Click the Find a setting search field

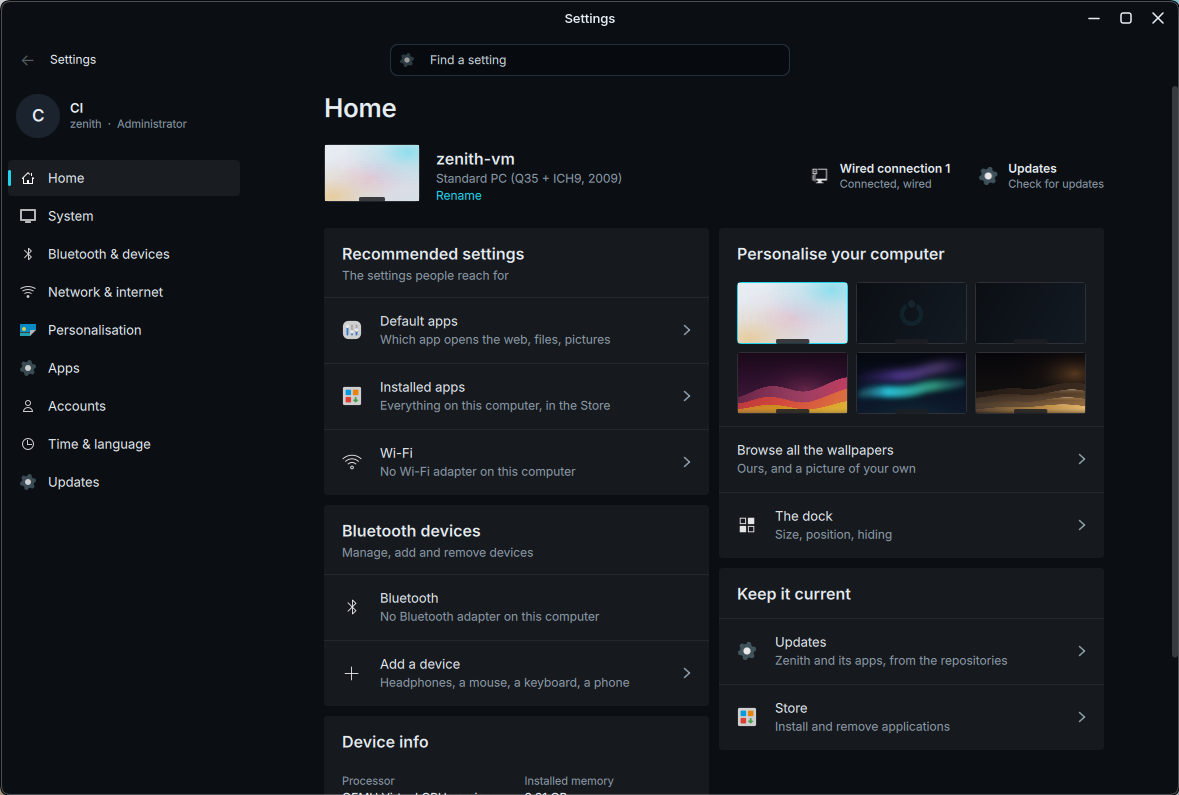pos(590,60)
